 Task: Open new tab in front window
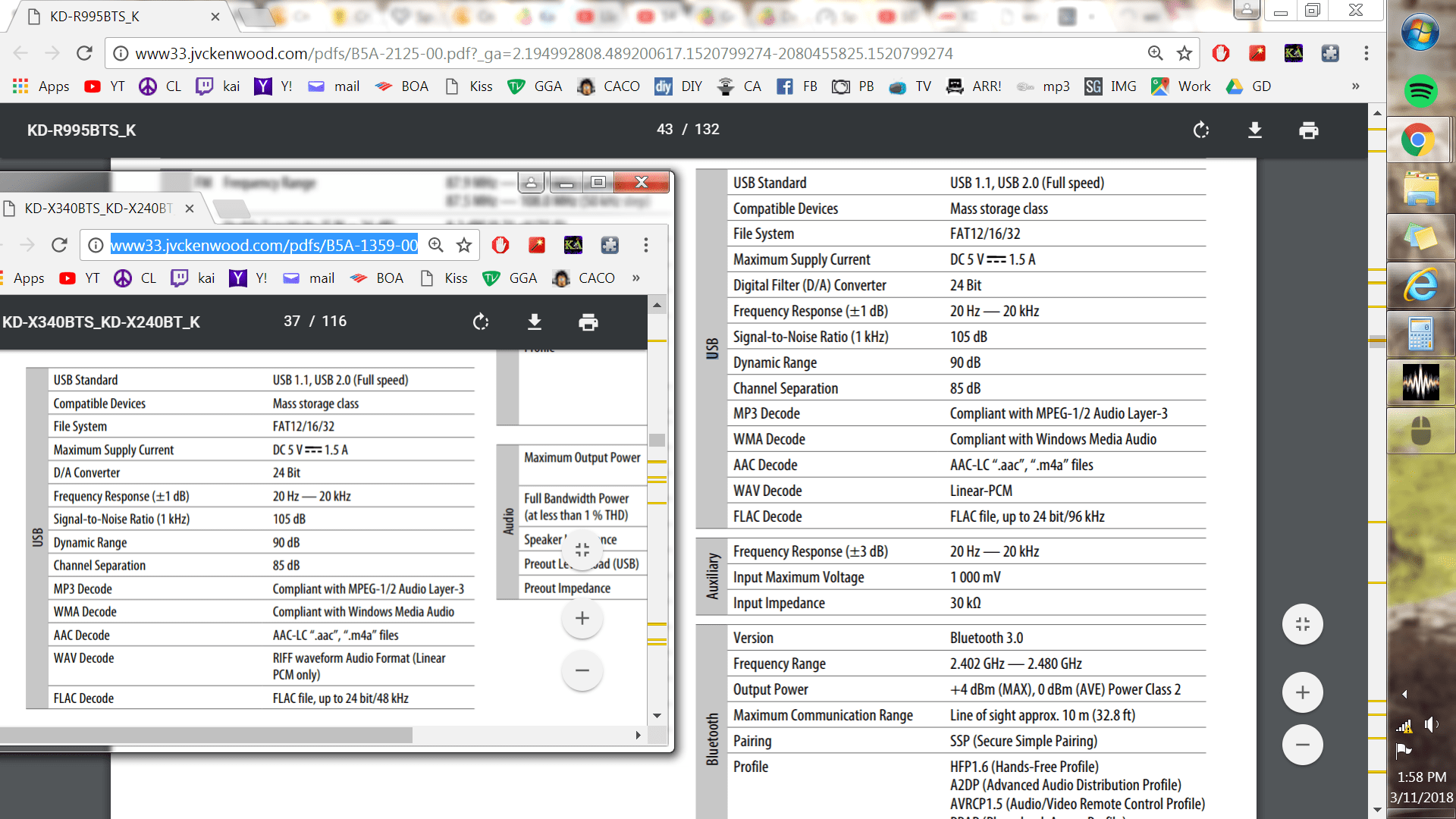click(231, 209)
